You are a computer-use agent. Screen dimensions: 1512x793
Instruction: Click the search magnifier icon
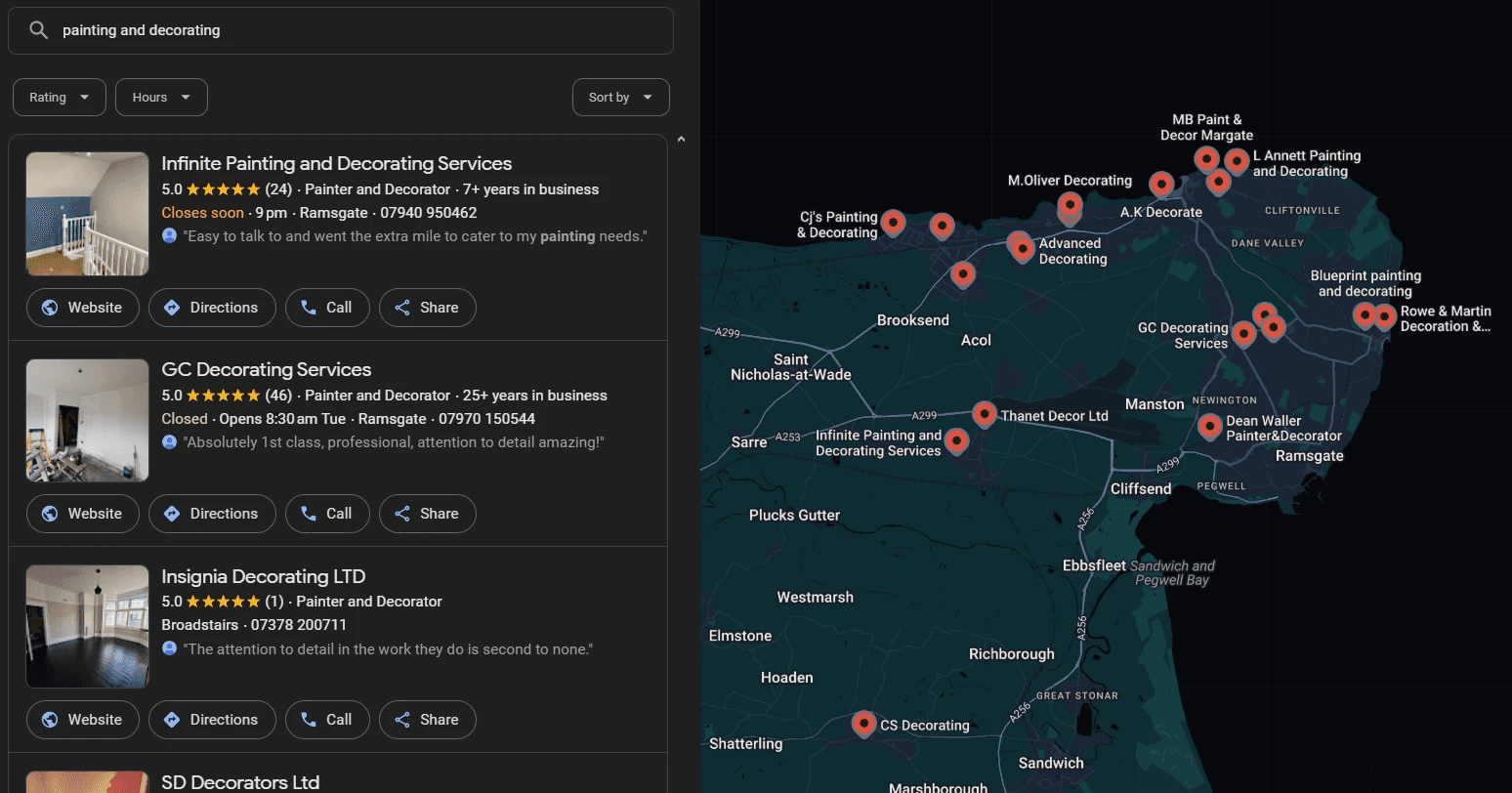point(38,30)
